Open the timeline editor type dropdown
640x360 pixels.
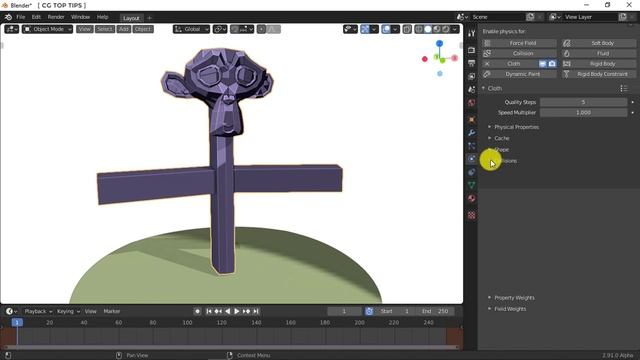[x=11, y=311]
